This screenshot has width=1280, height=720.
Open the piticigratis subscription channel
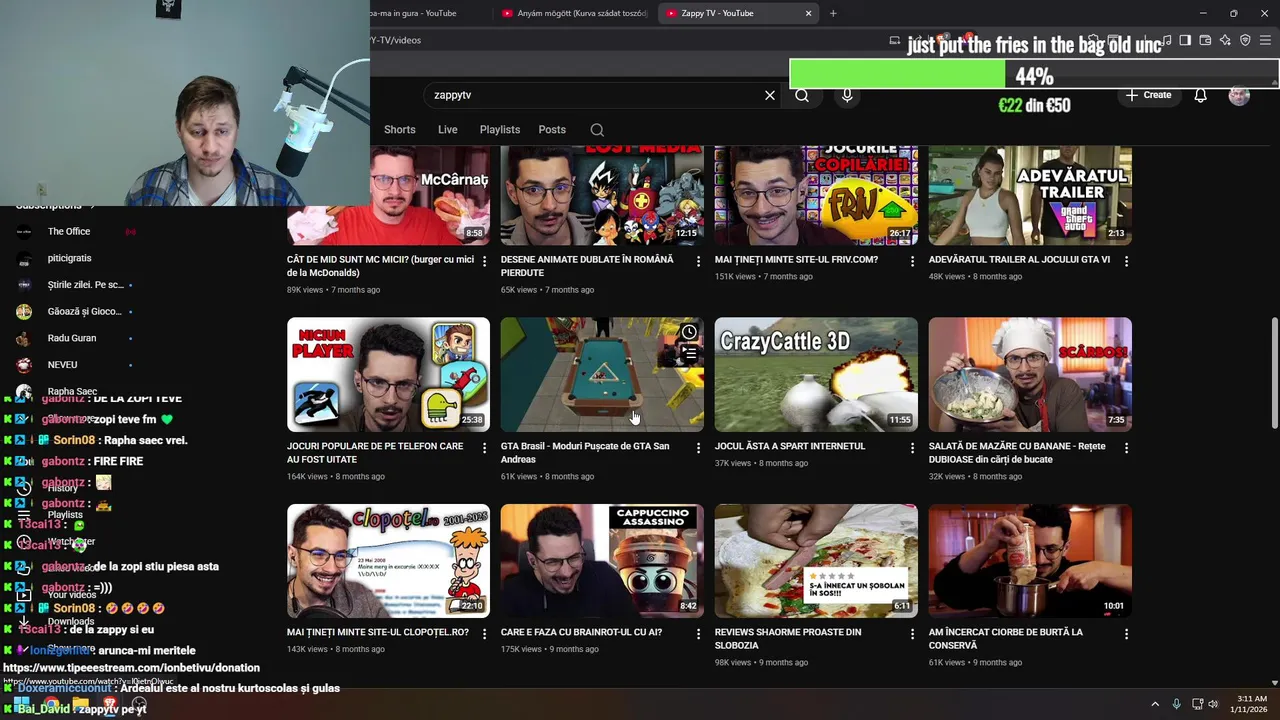69,258
